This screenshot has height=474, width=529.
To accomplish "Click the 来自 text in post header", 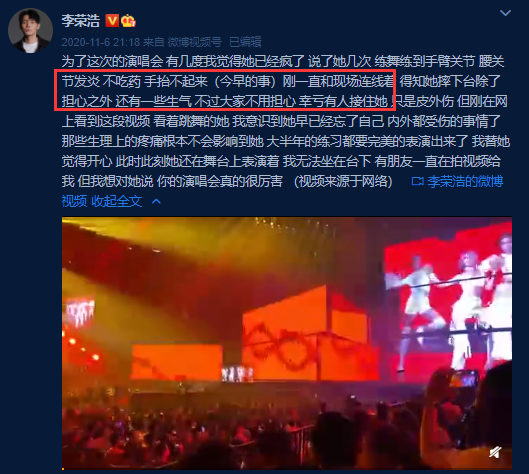I will point(154,42).
